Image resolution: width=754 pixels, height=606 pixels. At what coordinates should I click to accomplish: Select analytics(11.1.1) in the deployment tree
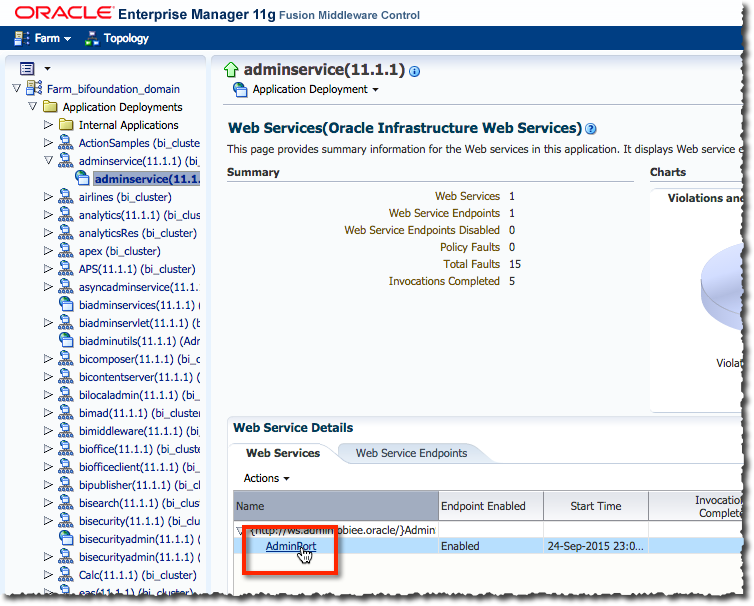point(139,215)
